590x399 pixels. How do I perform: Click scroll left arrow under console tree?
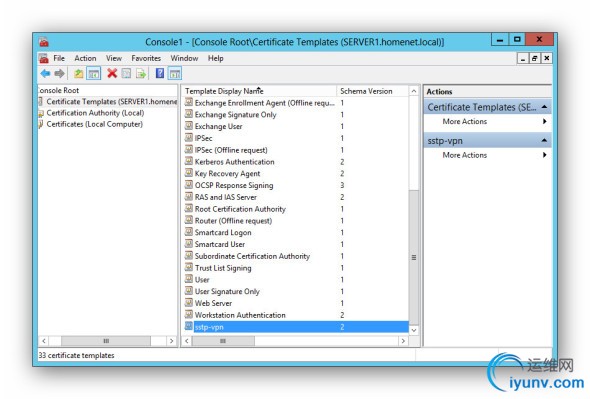coord(44,341)
